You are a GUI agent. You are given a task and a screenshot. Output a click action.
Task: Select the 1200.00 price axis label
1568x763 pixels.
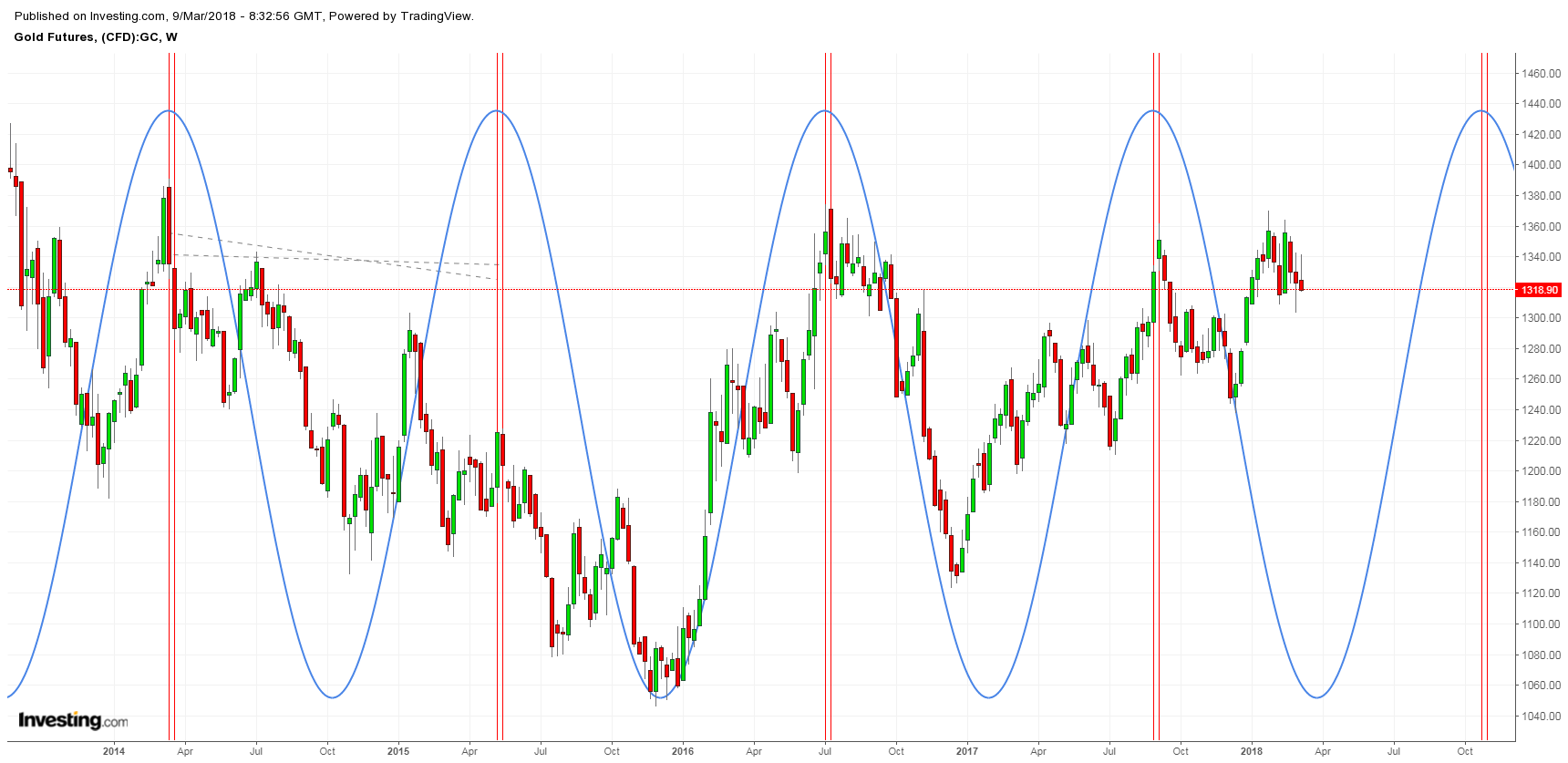tap(1541, 471)
